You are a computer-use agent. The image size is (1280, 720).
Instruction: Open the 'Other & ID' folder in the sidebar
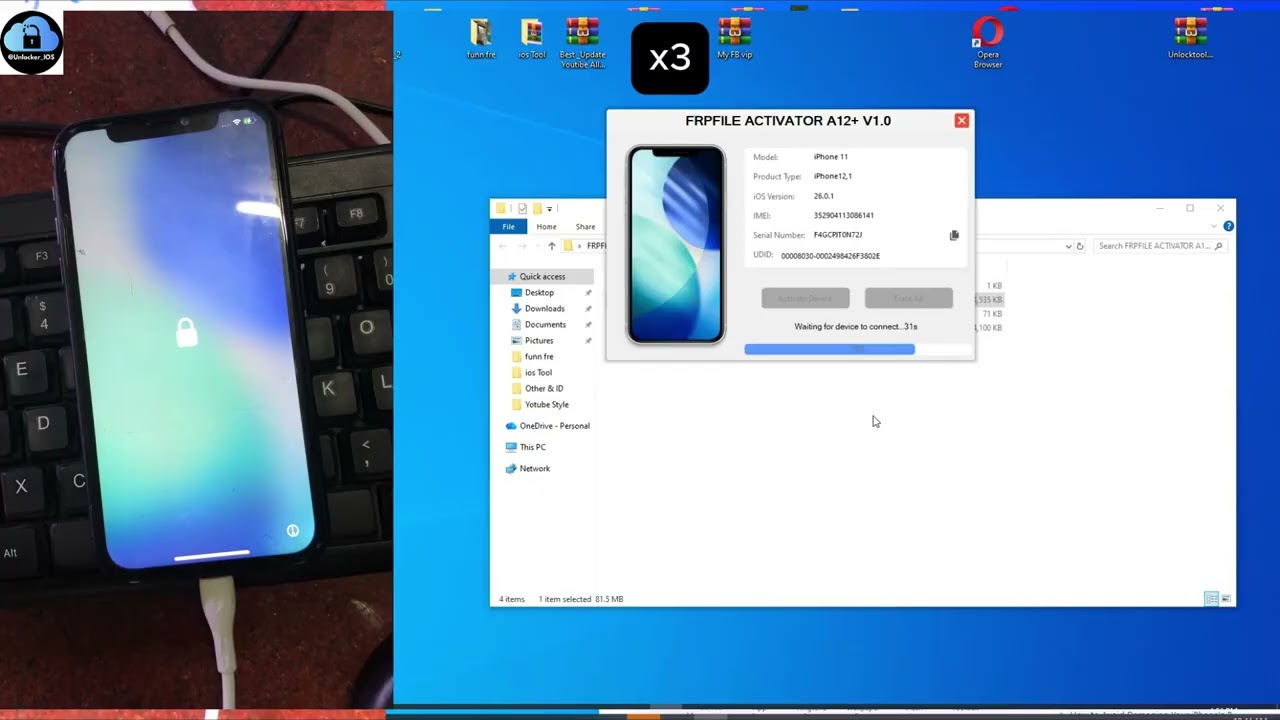tap(543, 389)
